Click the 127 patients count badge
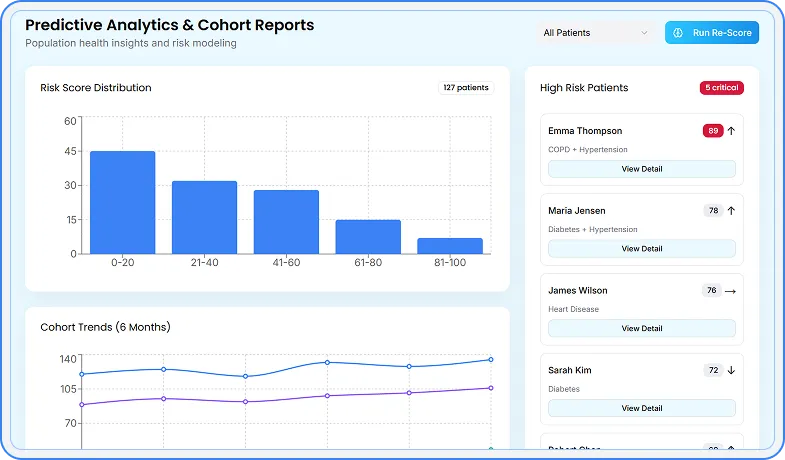 (466, 88)
